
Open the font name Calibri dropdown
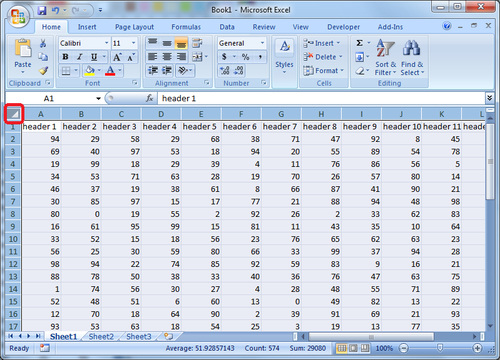coord(106,43)
